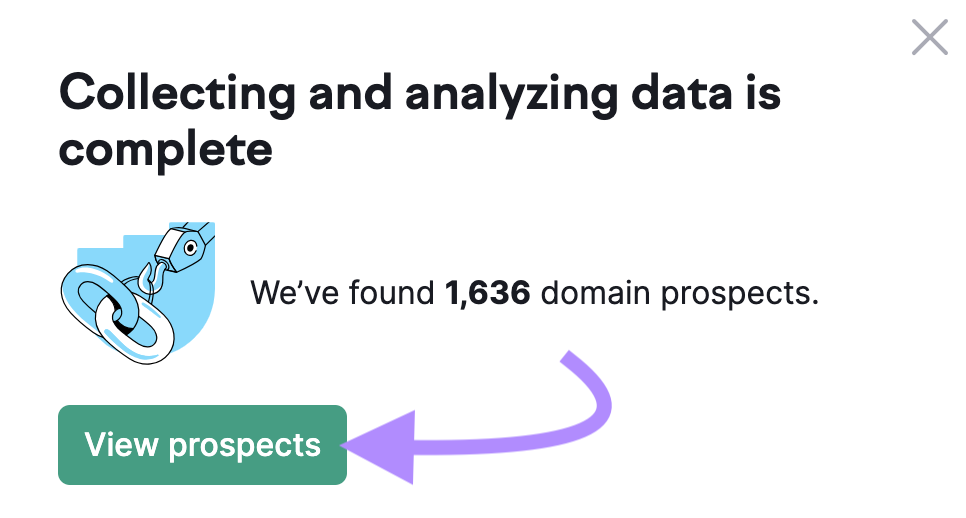Click the View prospects button

pos(202,445)
